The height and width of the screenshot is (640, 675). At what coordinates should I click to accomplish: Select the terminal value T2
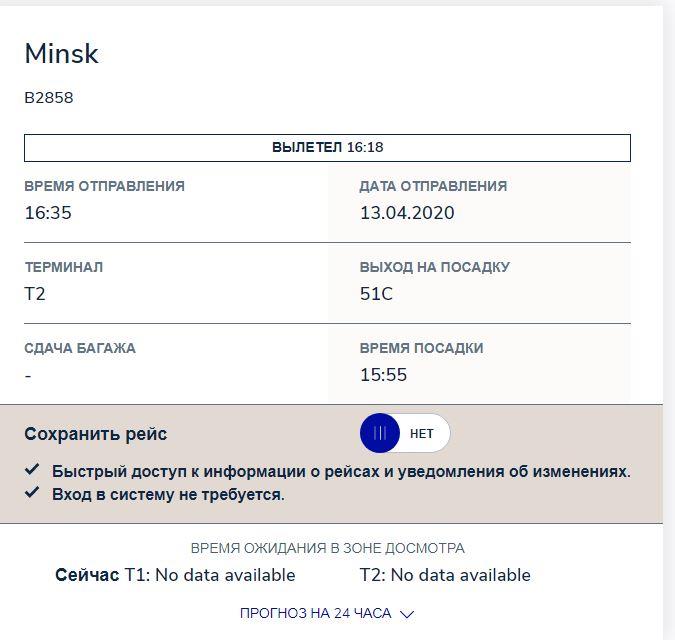pos(35,294)
